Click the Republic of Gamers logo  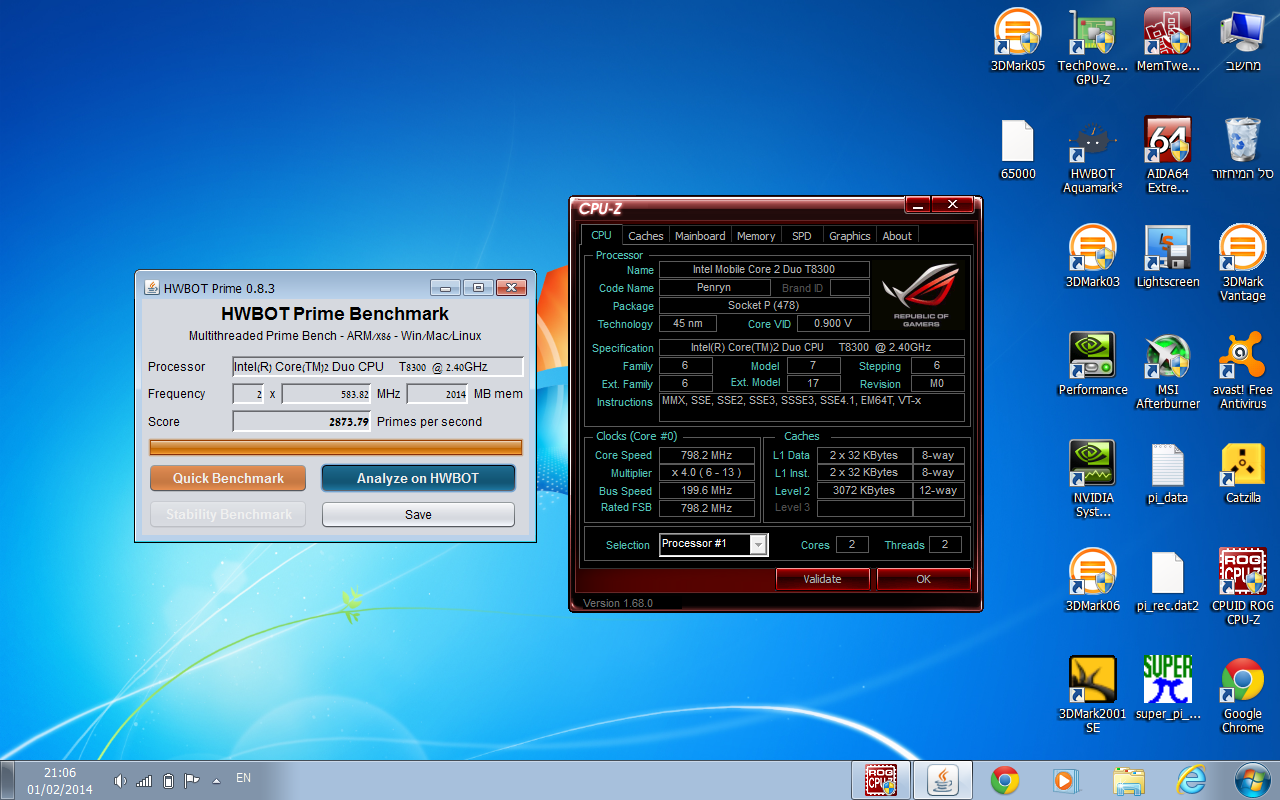tap(920, 293)
